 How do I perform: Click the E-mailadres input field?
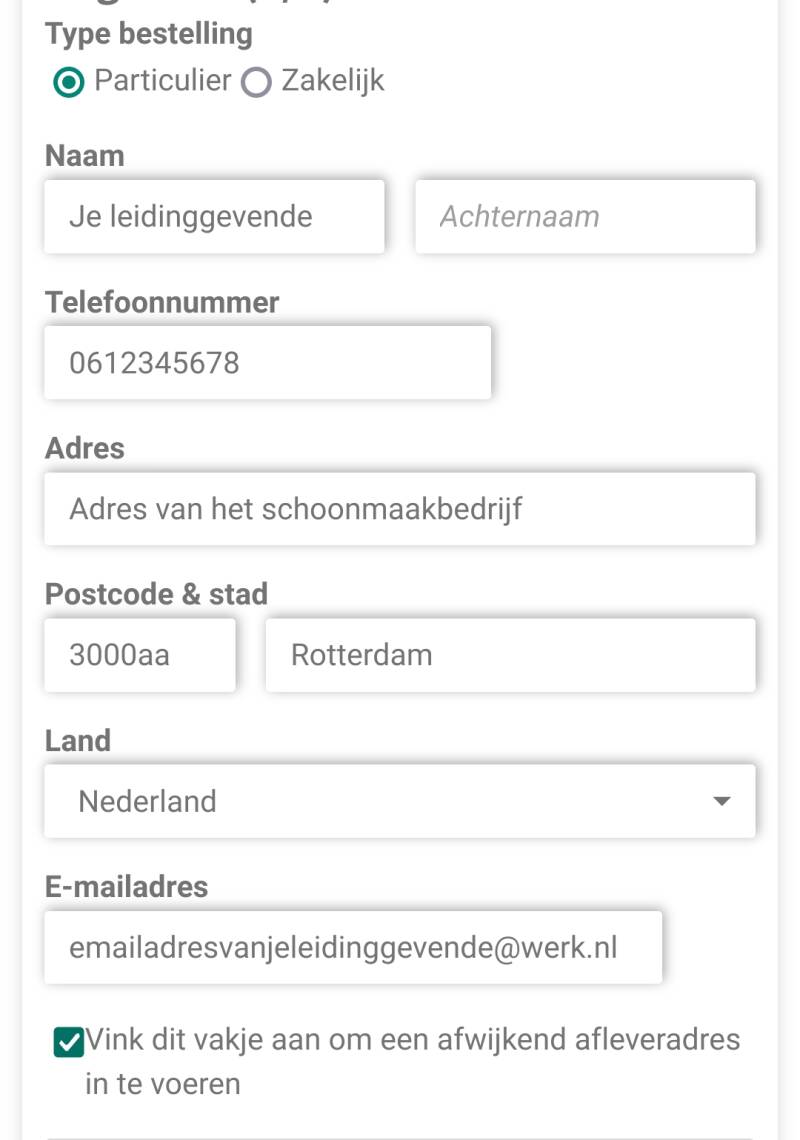(353, 947)
